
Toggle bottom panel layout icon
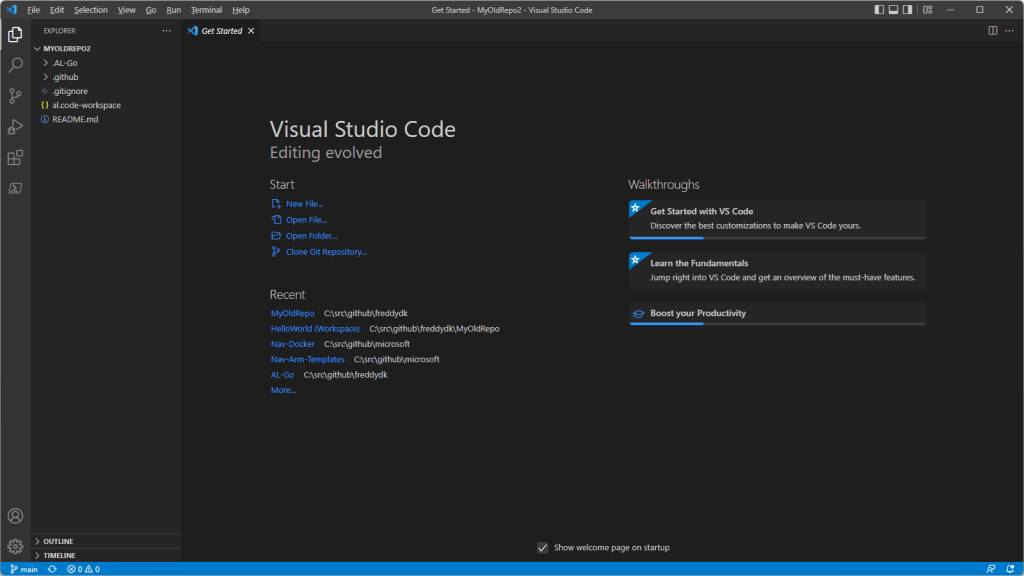coord(893,10)
